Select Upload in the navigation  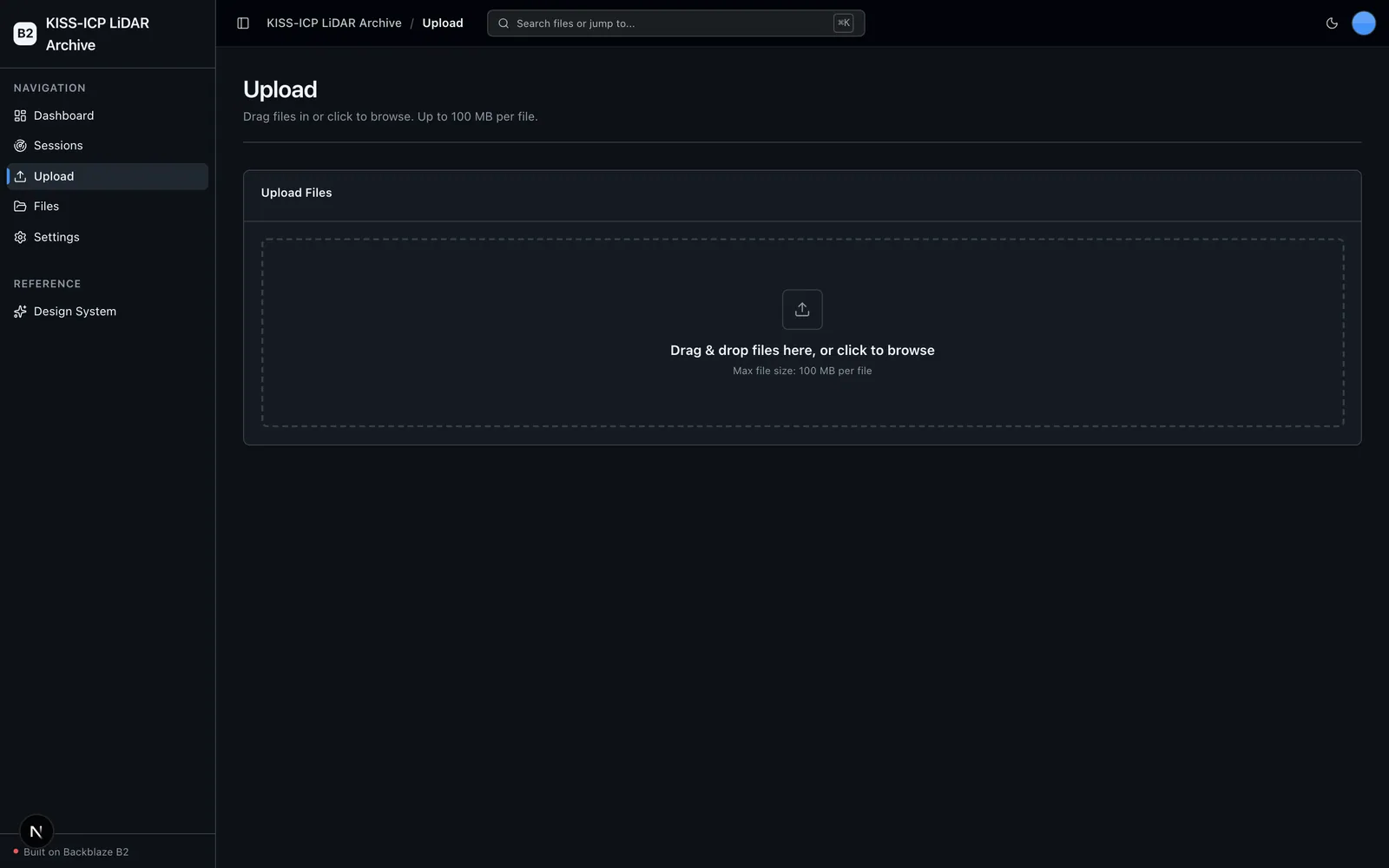point(108,176)
